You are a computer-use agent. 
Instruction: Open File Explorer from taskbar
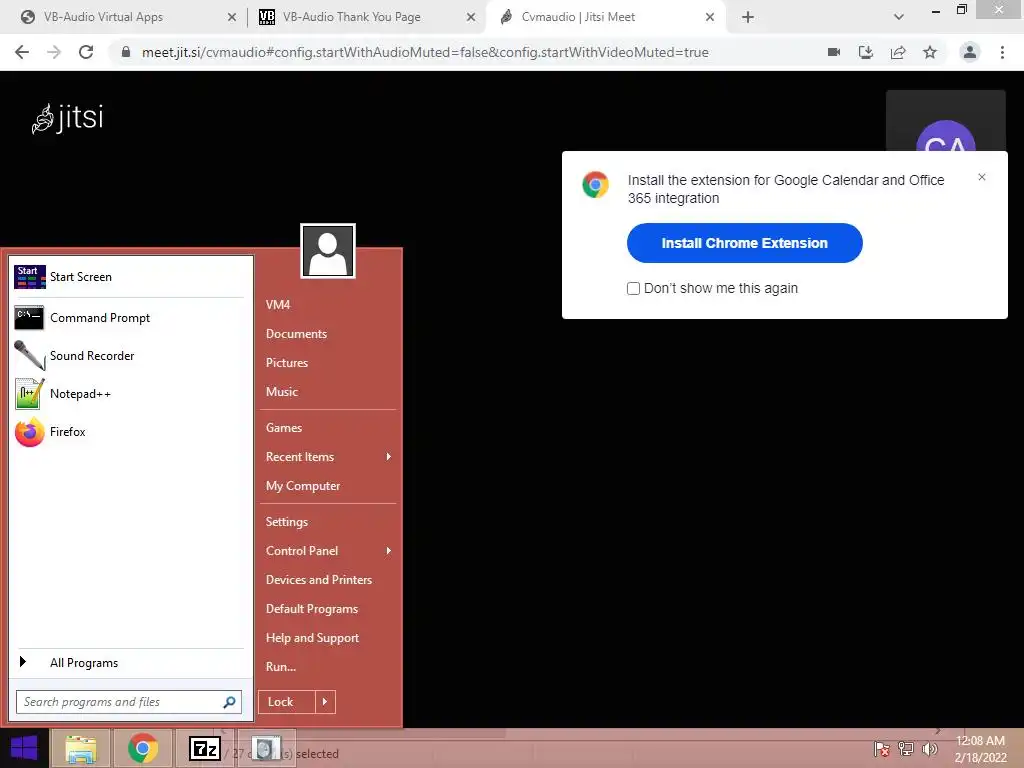pyautogui.click(x=81, y=748)
